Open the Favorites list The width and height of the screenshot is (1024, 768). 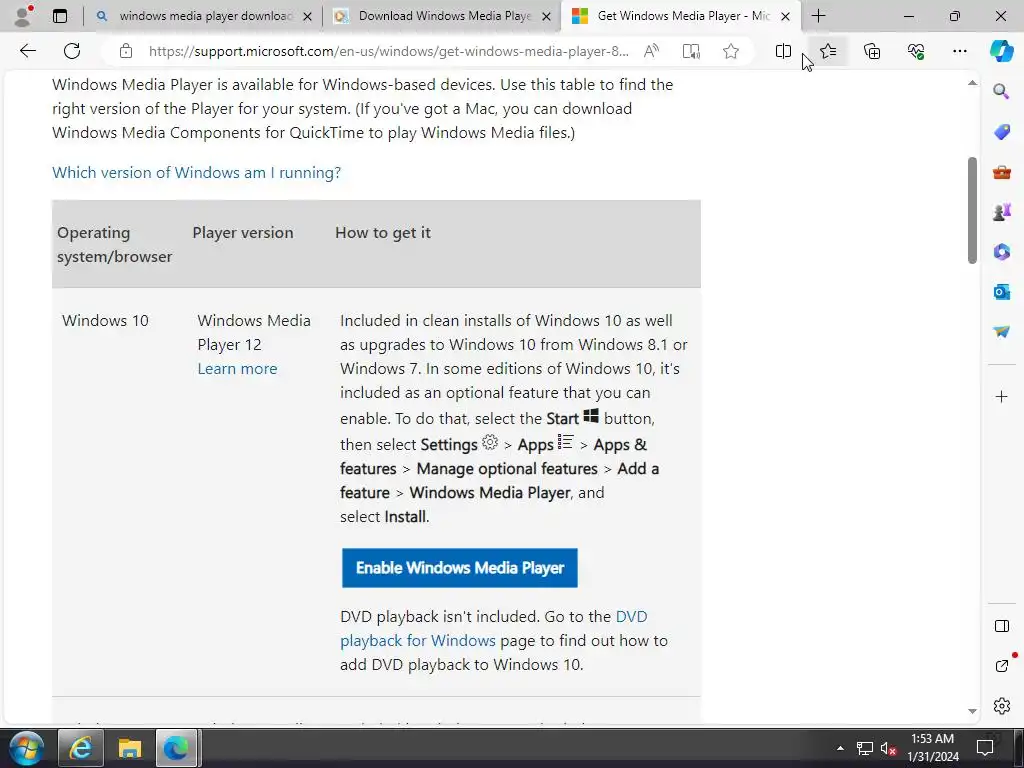(x=828, y=51)
